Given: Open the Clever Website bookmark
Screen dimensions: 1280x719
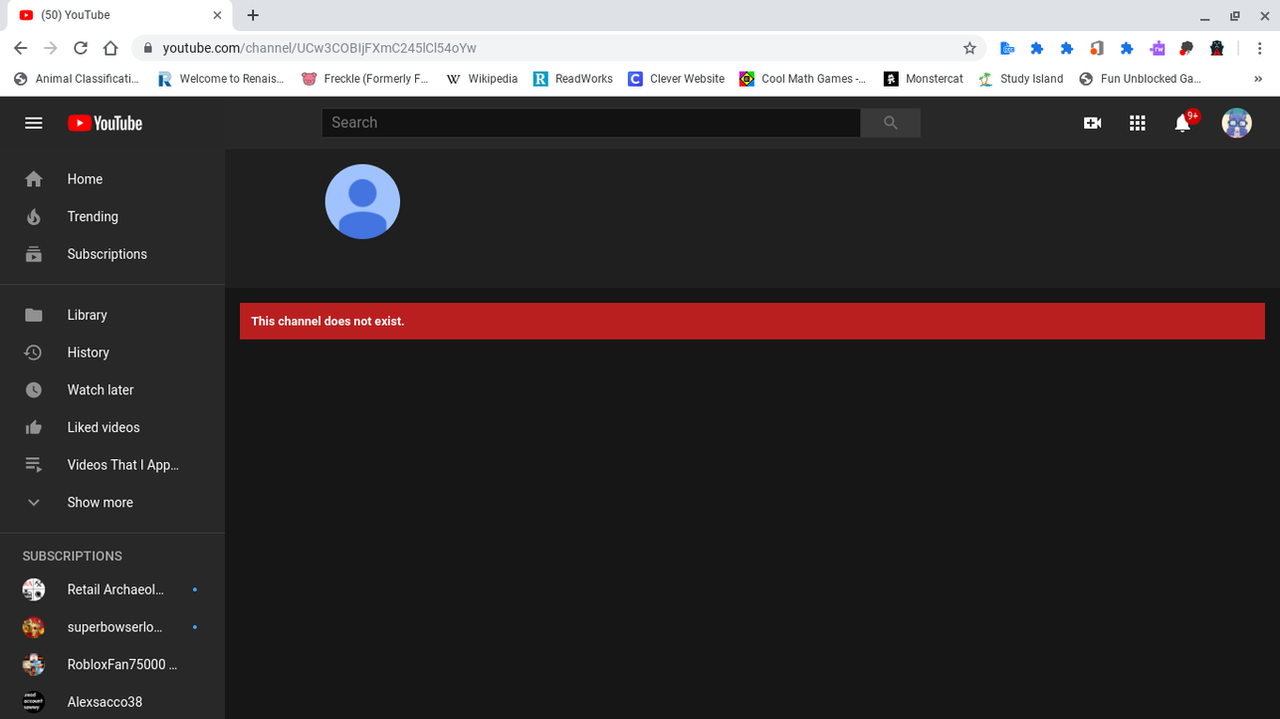Looking at the screenshot, I should (x=676, y=79).
